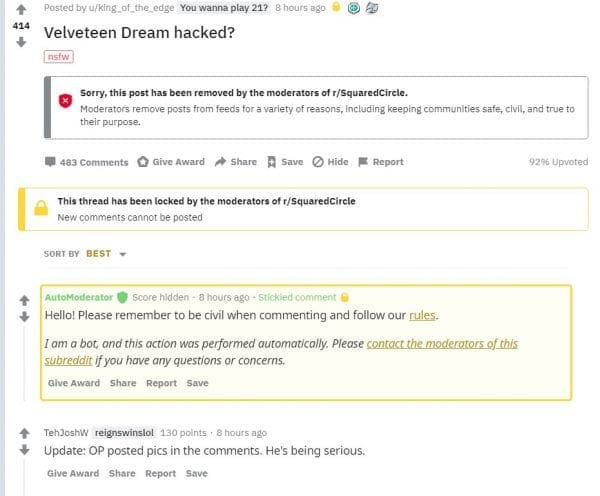Click contact the moderators of this subreddit
This screenshot has height=496, width=600.
click(x=442, y=344)
